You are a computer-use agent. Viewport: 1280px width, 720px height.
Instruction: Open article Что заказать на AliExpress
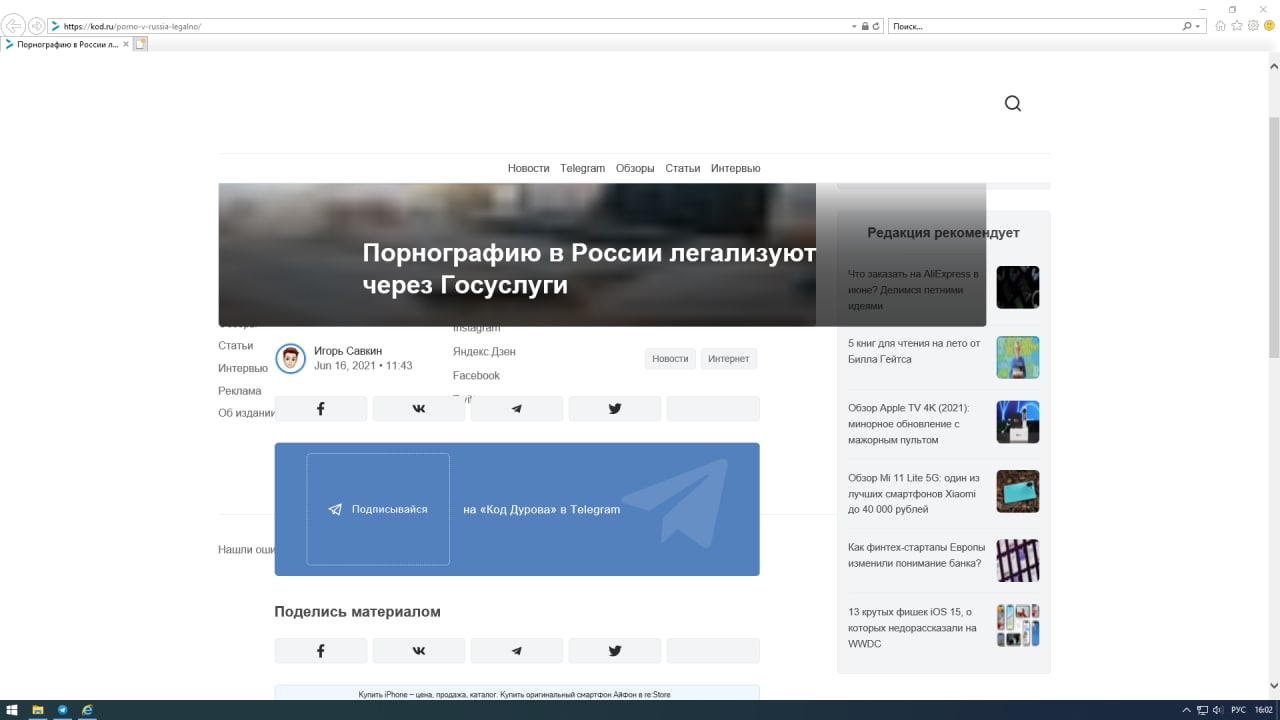(913, 290)
